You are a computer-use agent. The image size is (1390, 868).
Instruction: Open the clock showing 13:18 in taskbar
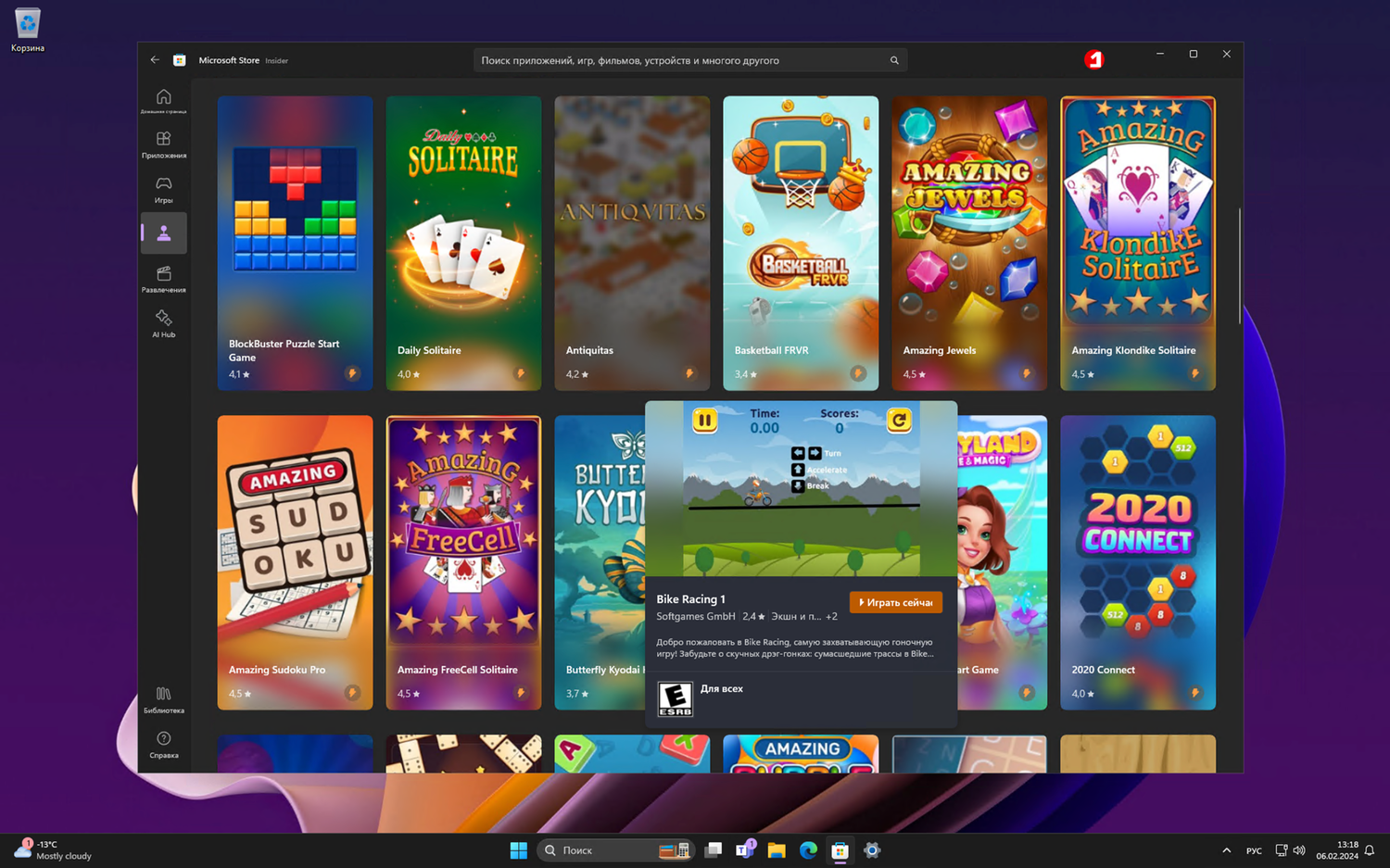[x=1337, y=850]
